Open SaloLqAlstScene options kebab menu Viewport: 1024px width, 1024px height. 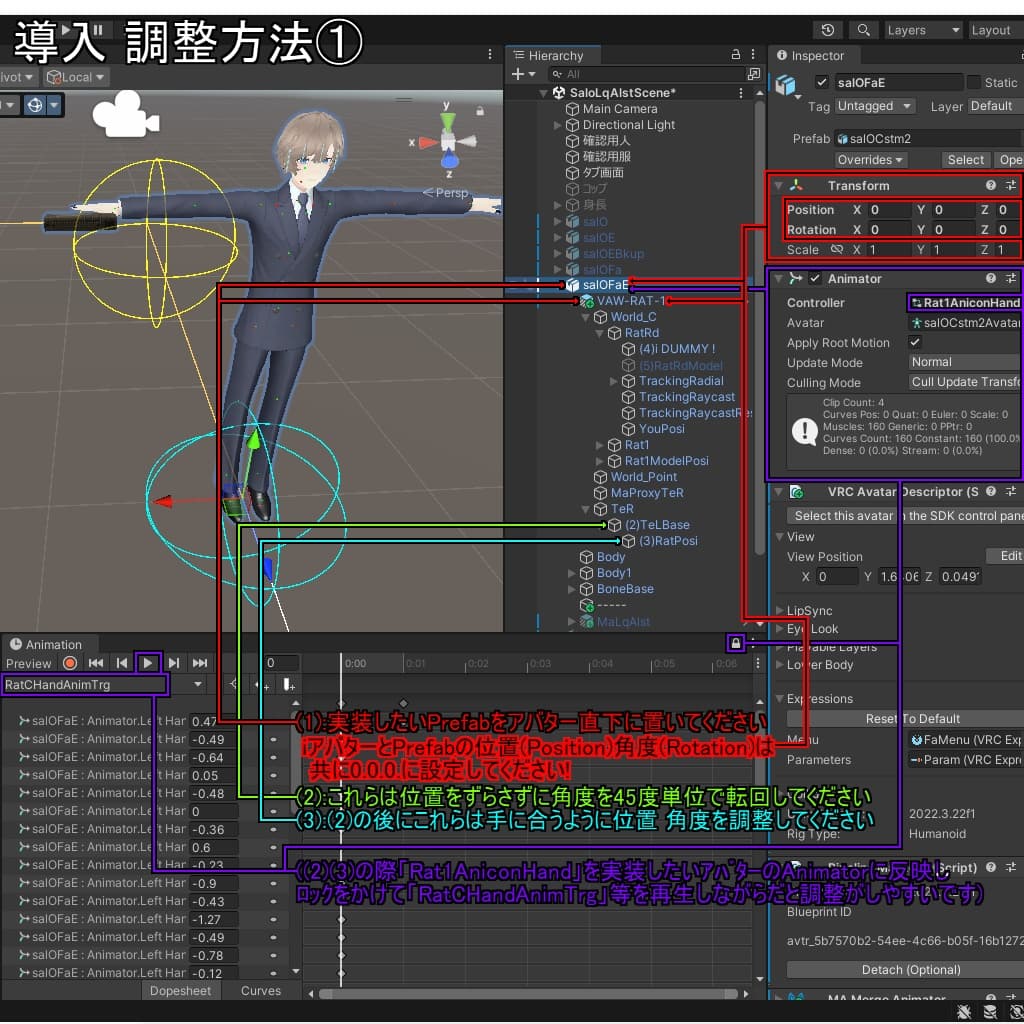pyautogui.click(x=741, y=93)
